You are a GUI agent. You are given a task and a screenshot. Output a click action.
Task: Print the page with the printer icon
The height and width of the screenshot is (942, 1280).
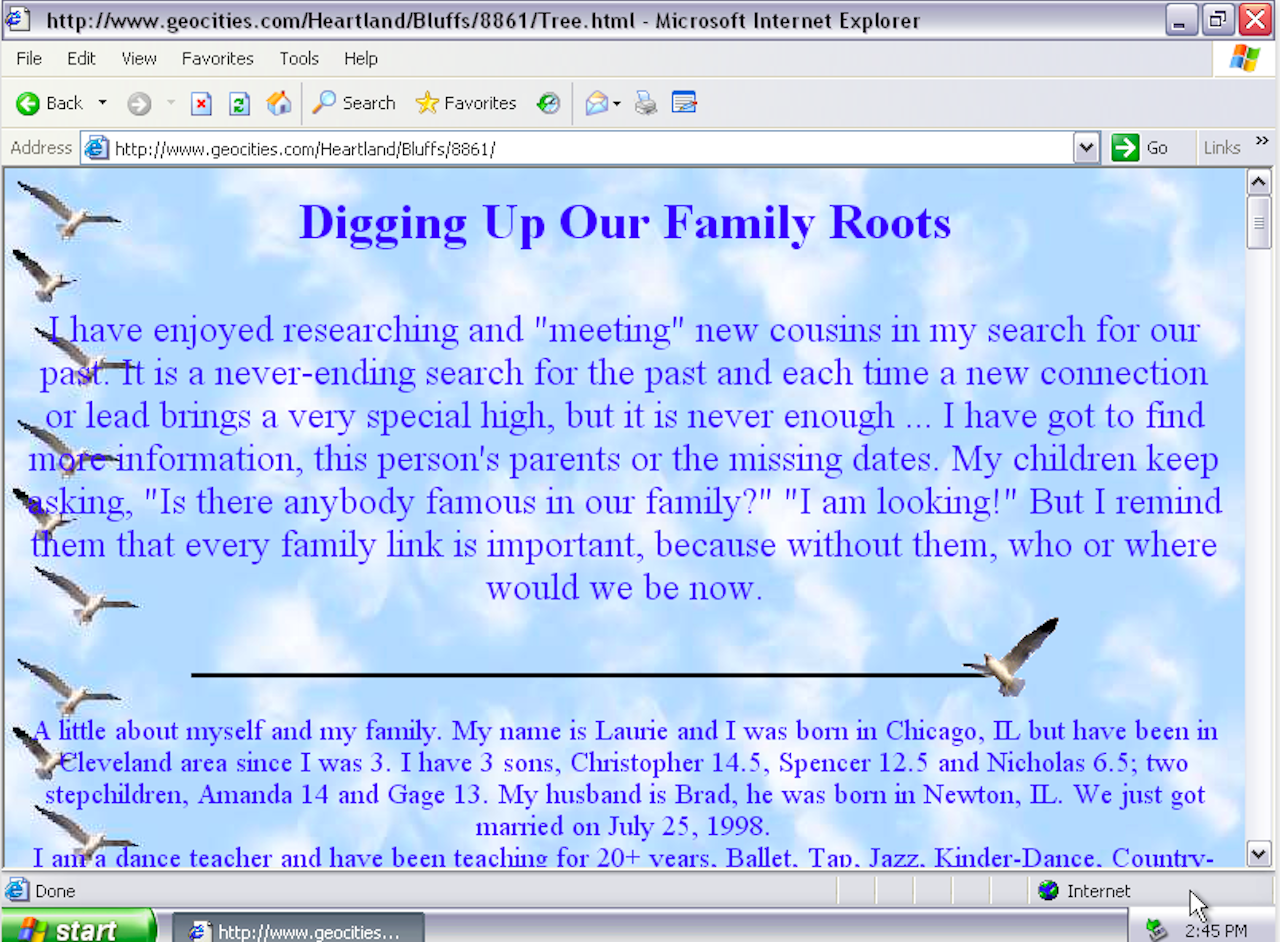click(x=646, y=103)
